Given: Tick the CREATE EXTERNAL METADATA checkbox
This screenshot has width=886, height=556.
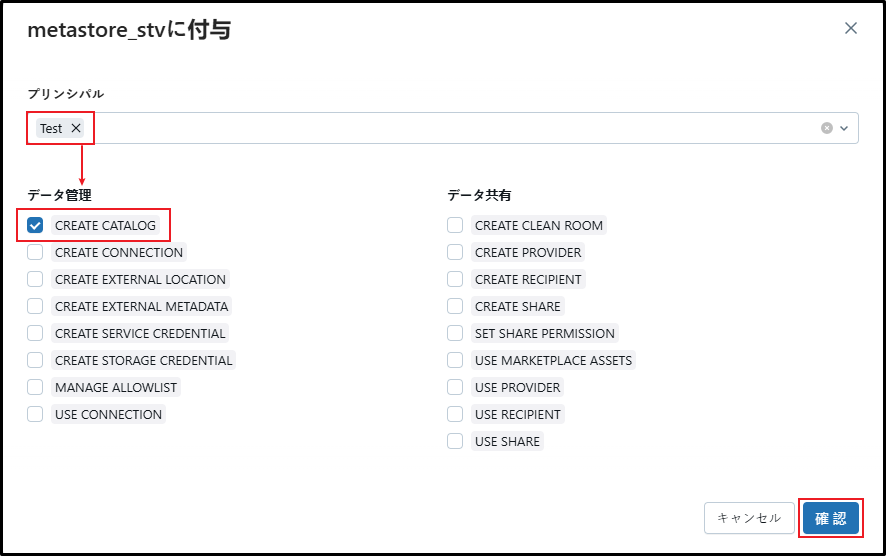Looking at the screenshot, I should (35, 306).
